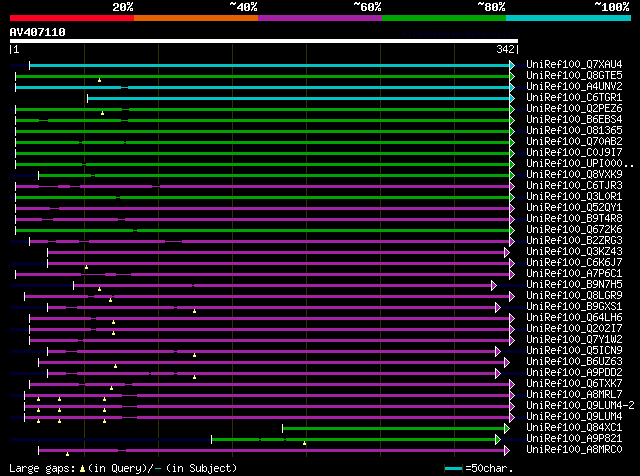Click the red 20% identity legend bar
This screenshot has width=640, height=476.
pyautogui.click(x=71, y=17)
